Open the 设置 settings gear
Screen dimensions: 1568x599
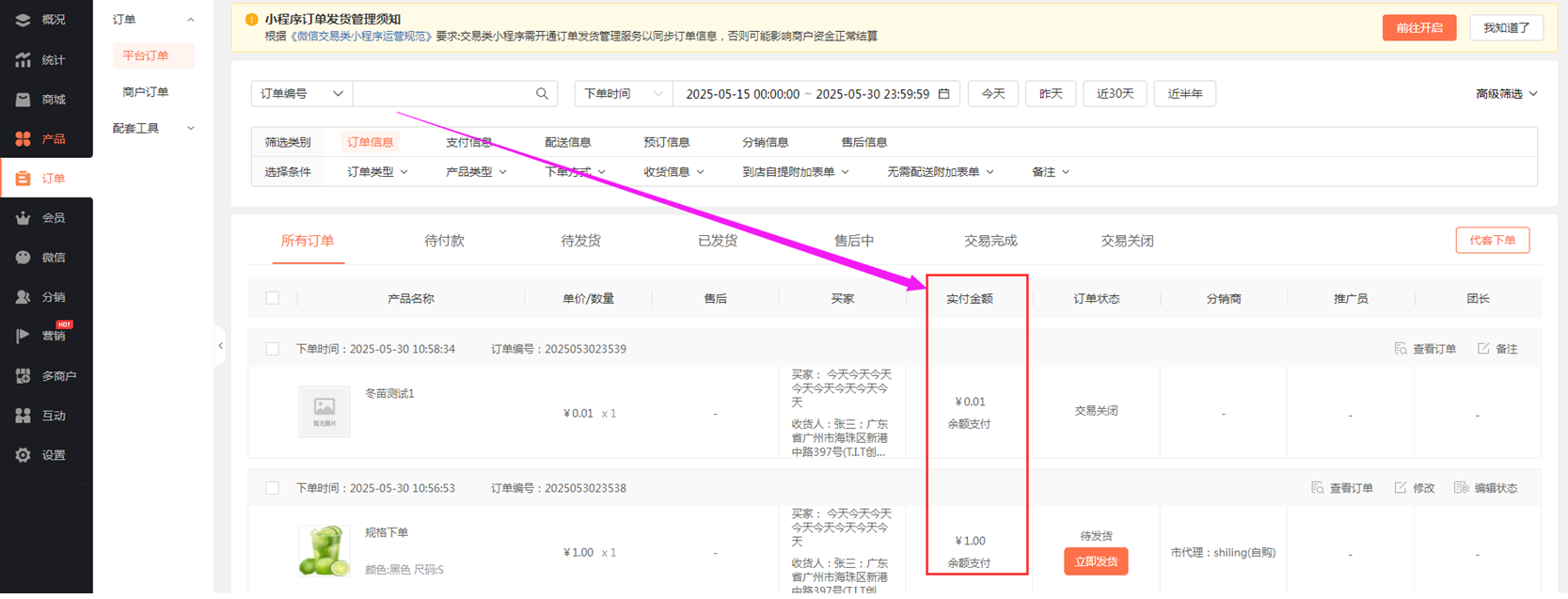click(24, 455)
